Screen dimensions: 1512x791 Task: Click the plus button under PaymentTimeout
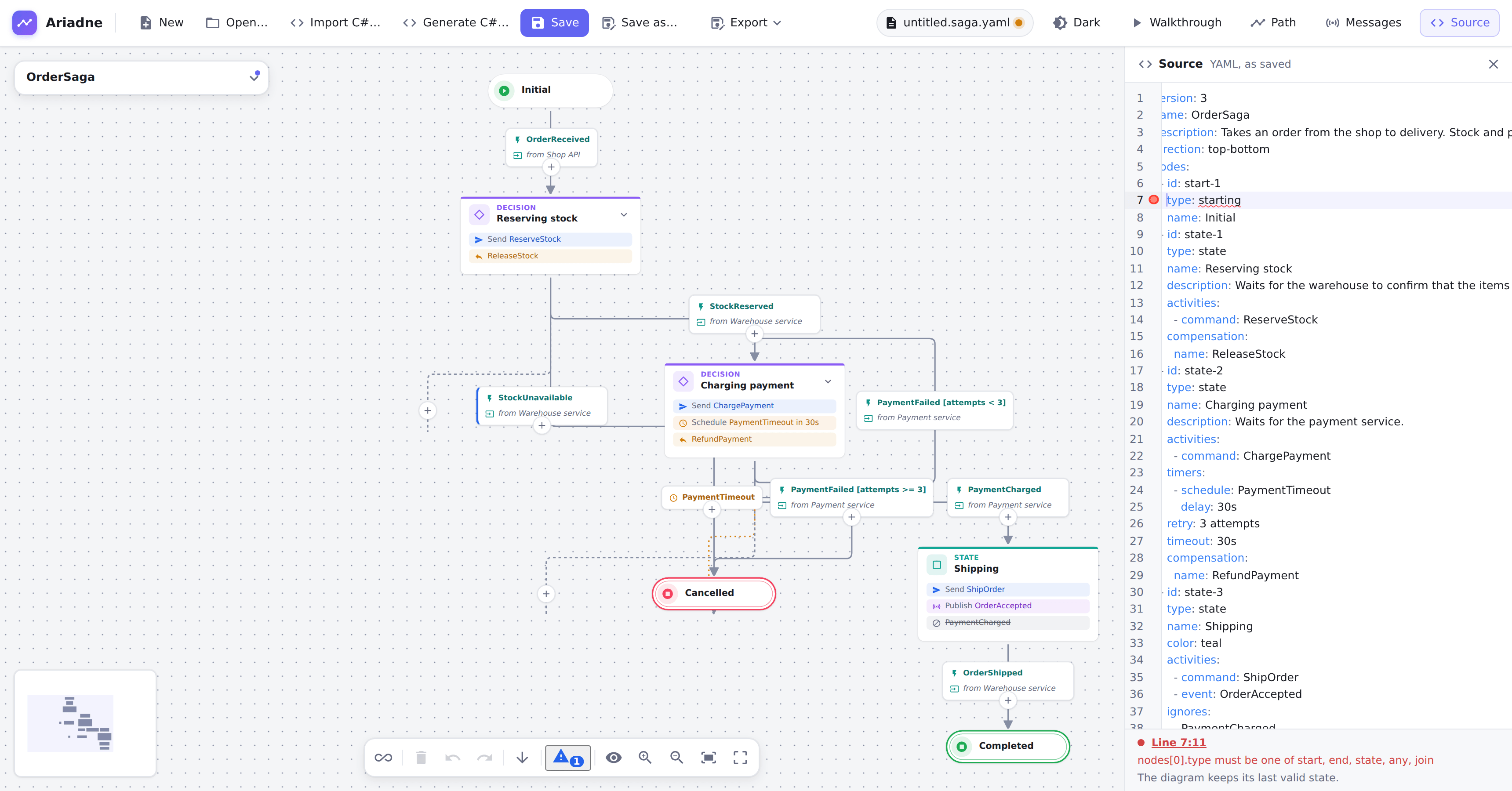[x=712, y=509]
